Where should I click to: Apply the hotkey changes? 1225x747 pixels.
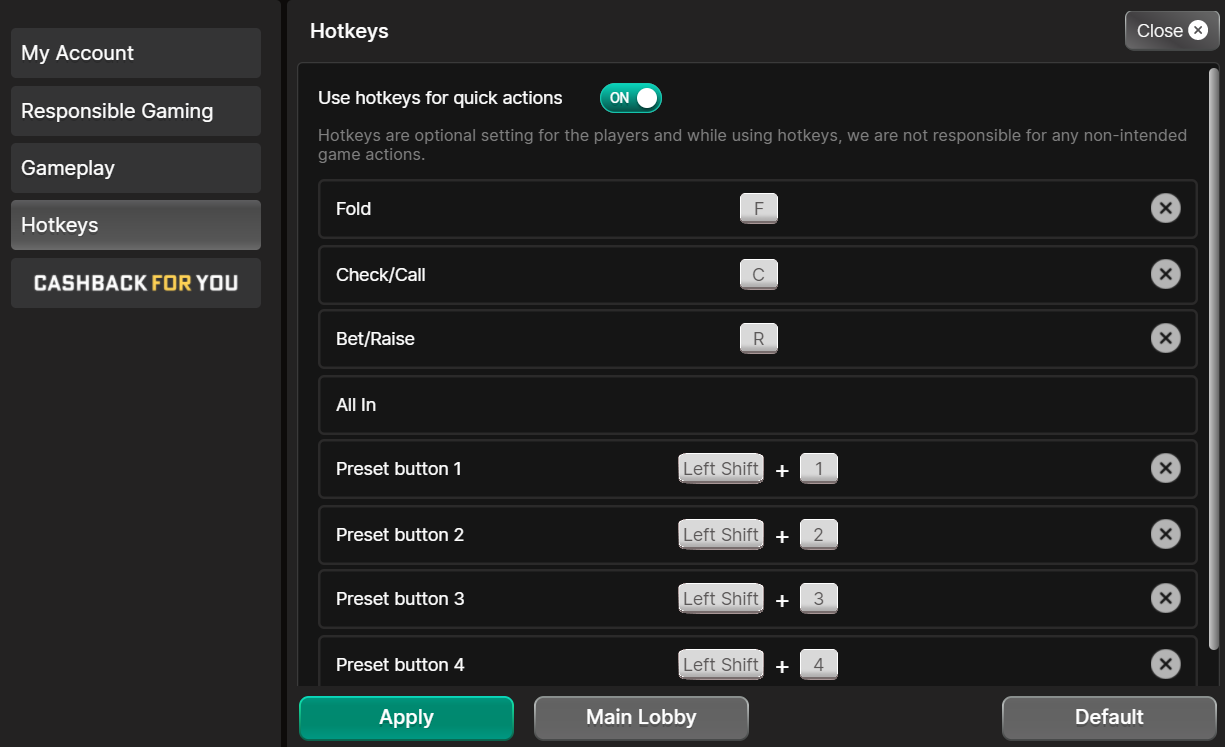(406, 717)
